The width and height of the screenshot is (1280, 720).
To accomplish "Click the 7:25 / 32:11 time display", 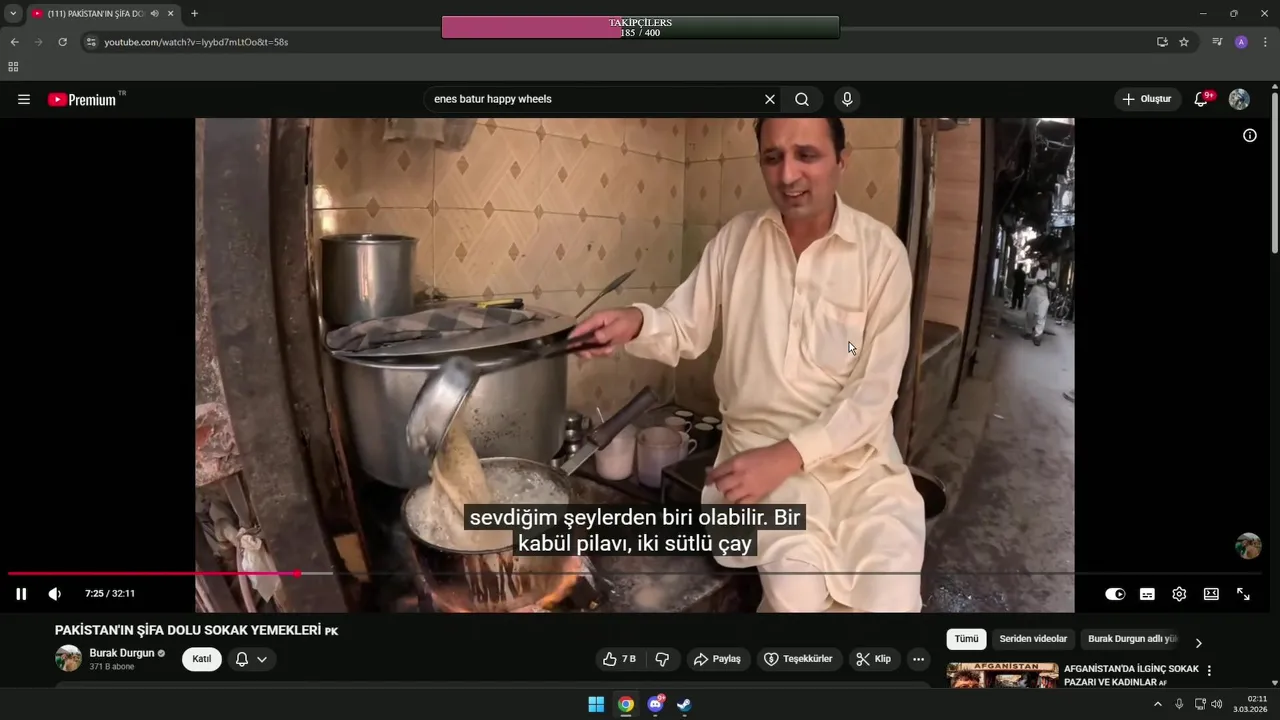I will (x=110, y=594).
